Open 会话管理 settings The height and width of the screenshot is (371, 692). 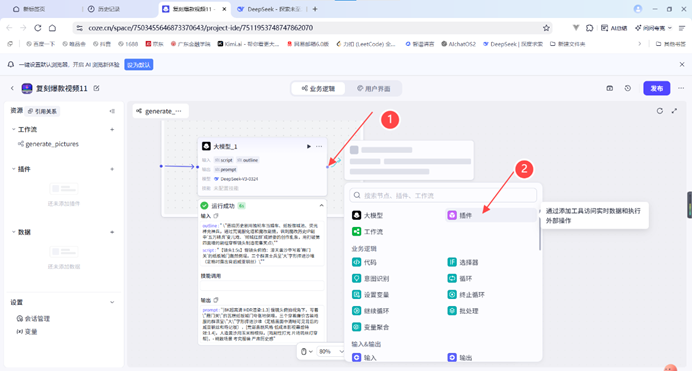coord(34,319)
